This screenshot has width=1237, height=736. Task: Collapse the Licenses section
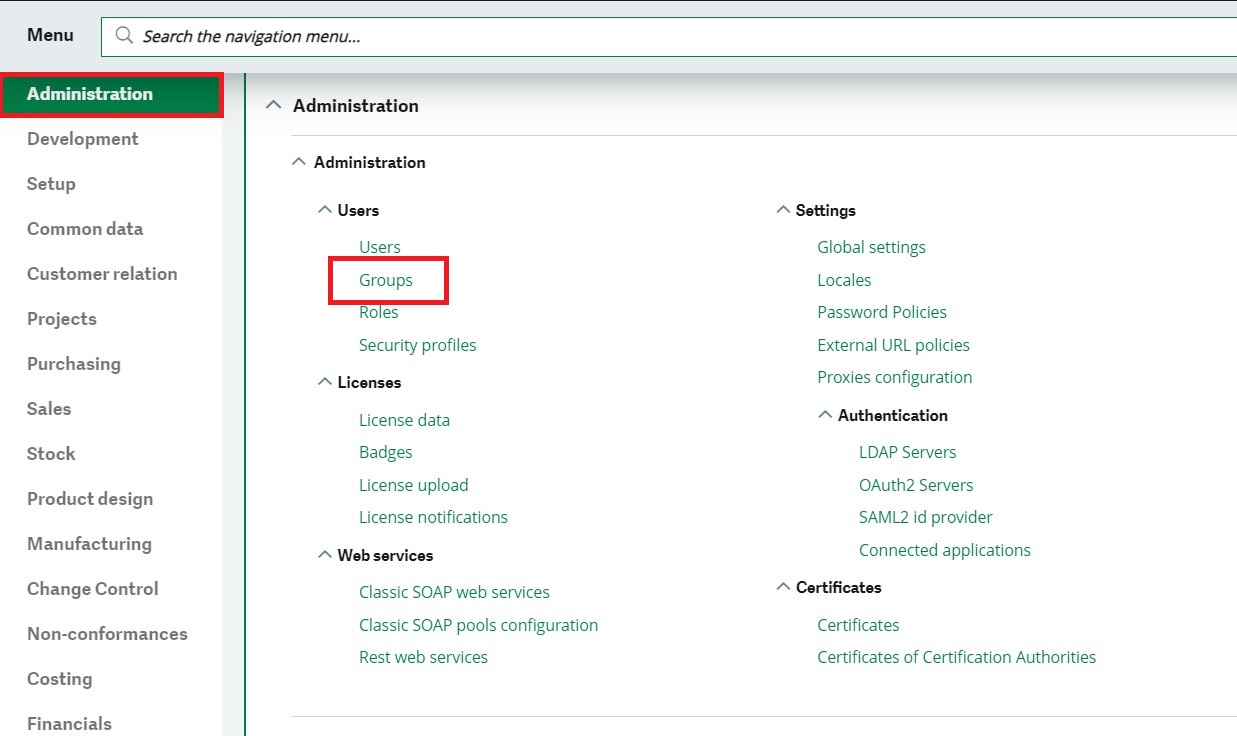click(x=324, y=382)
